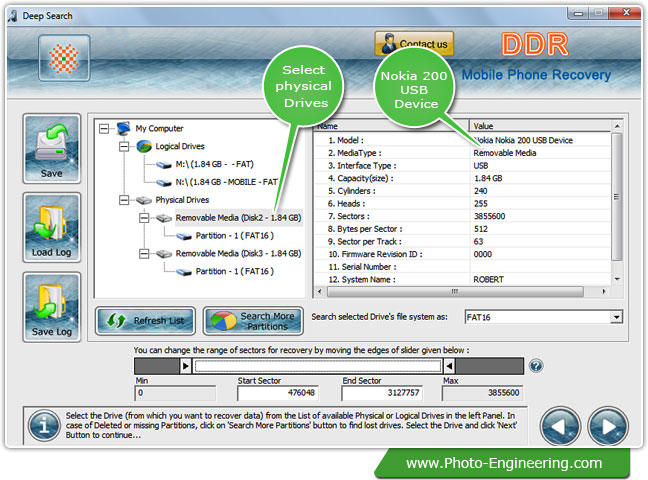
Task: Go to previous step with back arrow
Action: tap(560, 426)
